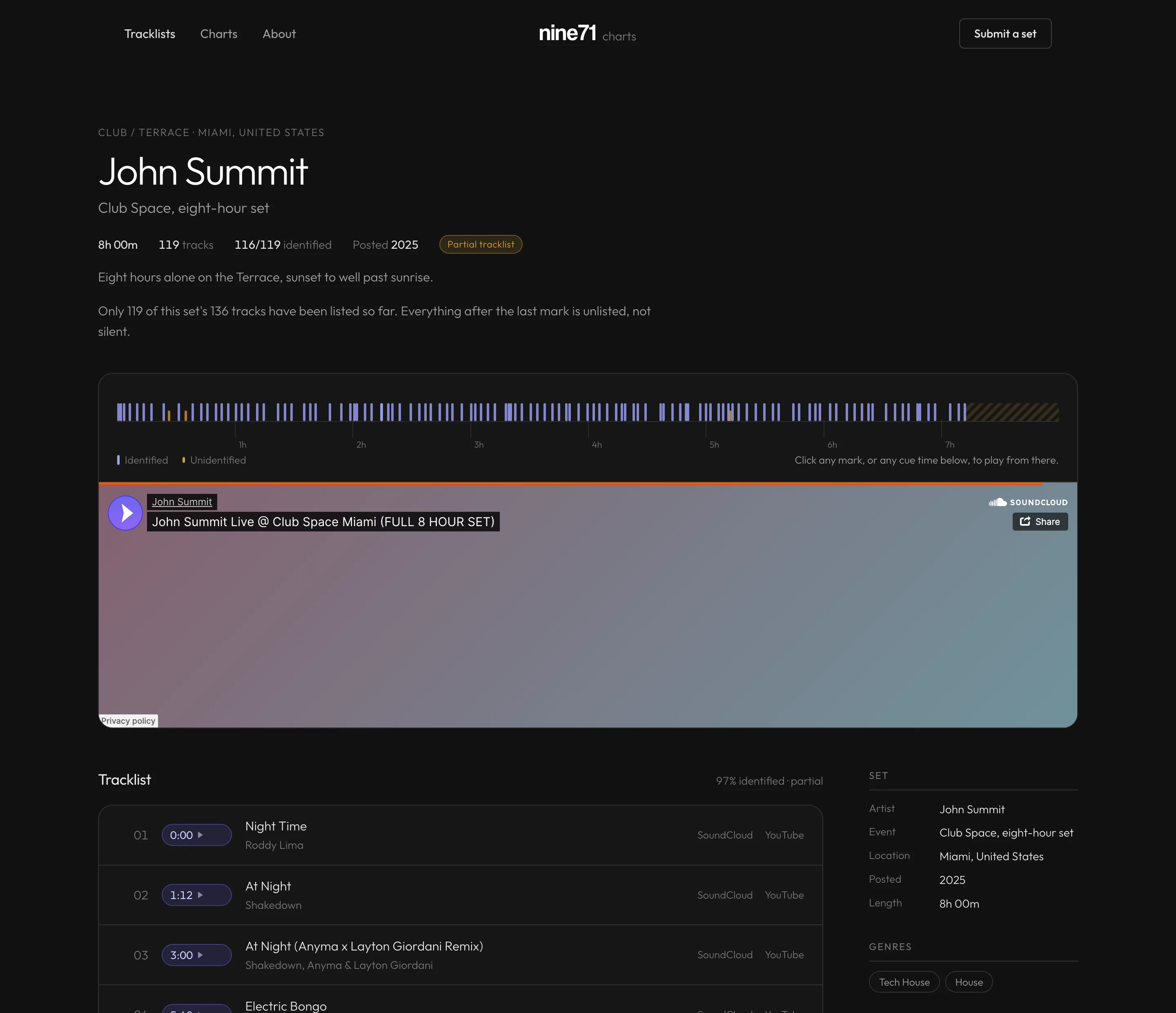Open YouTube link for the Anyma remix

click(784, 955)
